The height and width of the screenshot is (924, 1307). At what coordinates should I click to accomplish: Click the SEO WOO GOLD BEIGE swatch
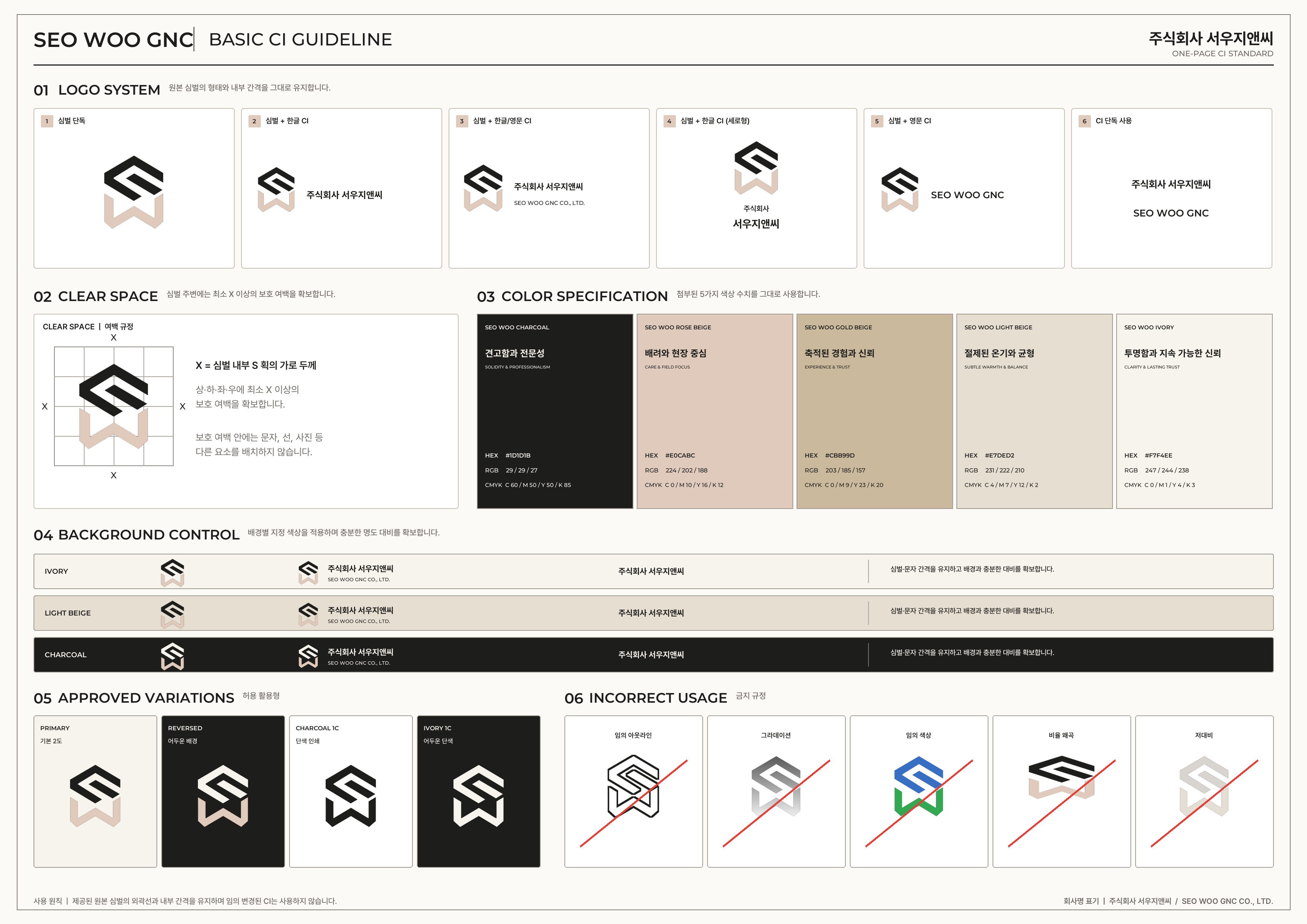coord(874,411)
